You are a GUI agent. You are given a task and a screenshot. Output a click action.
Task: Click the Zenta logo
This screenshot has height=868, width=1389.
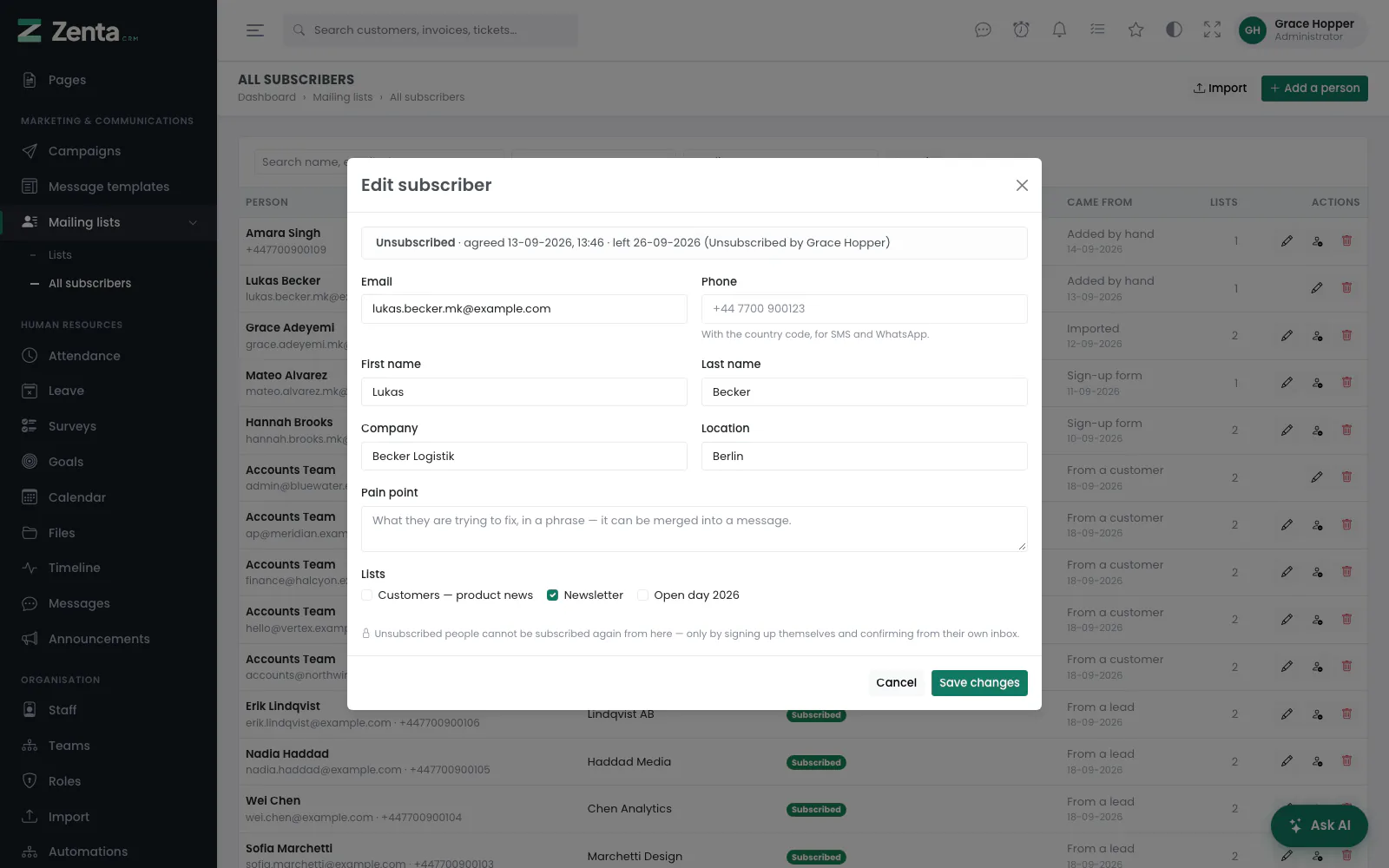coord(78,31)
